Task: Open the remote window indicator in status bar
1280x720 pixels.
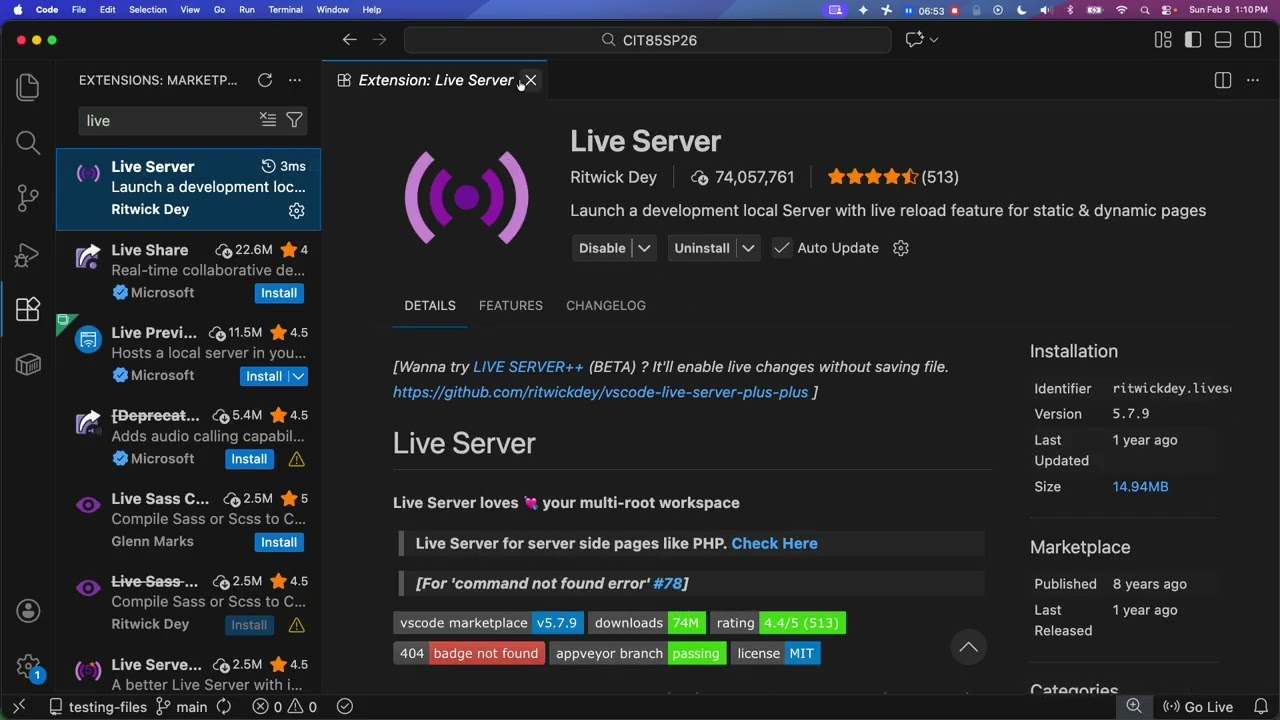Action: tap(19, 707)
